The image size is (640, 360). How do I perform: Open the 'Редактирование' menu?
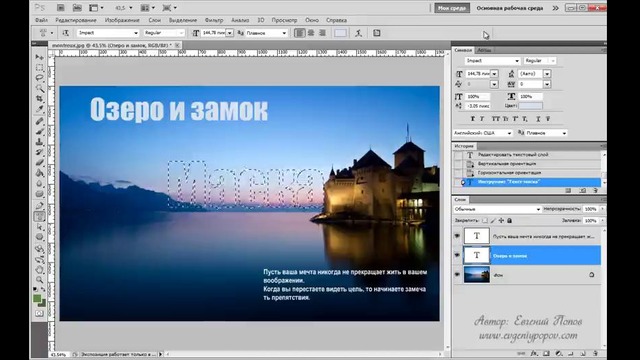point(76,20)
